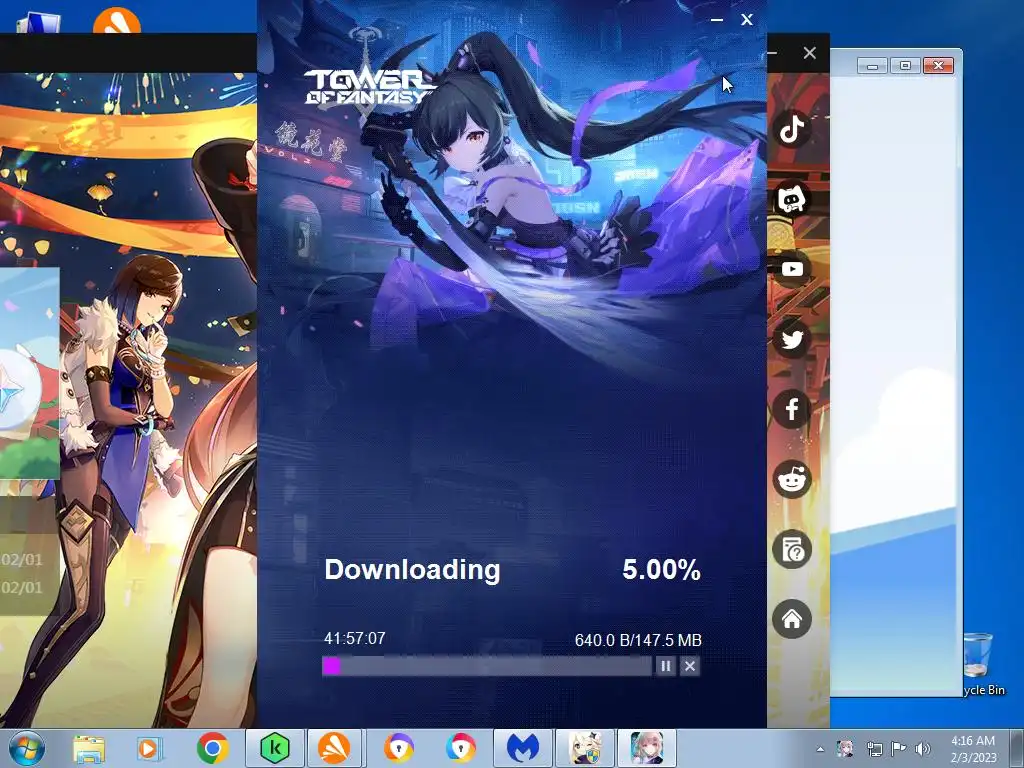Minimize the white background window
Image resolution: width=1024 pixels, height=768 pixels.
pyautogui.click(x=872, y=65)
